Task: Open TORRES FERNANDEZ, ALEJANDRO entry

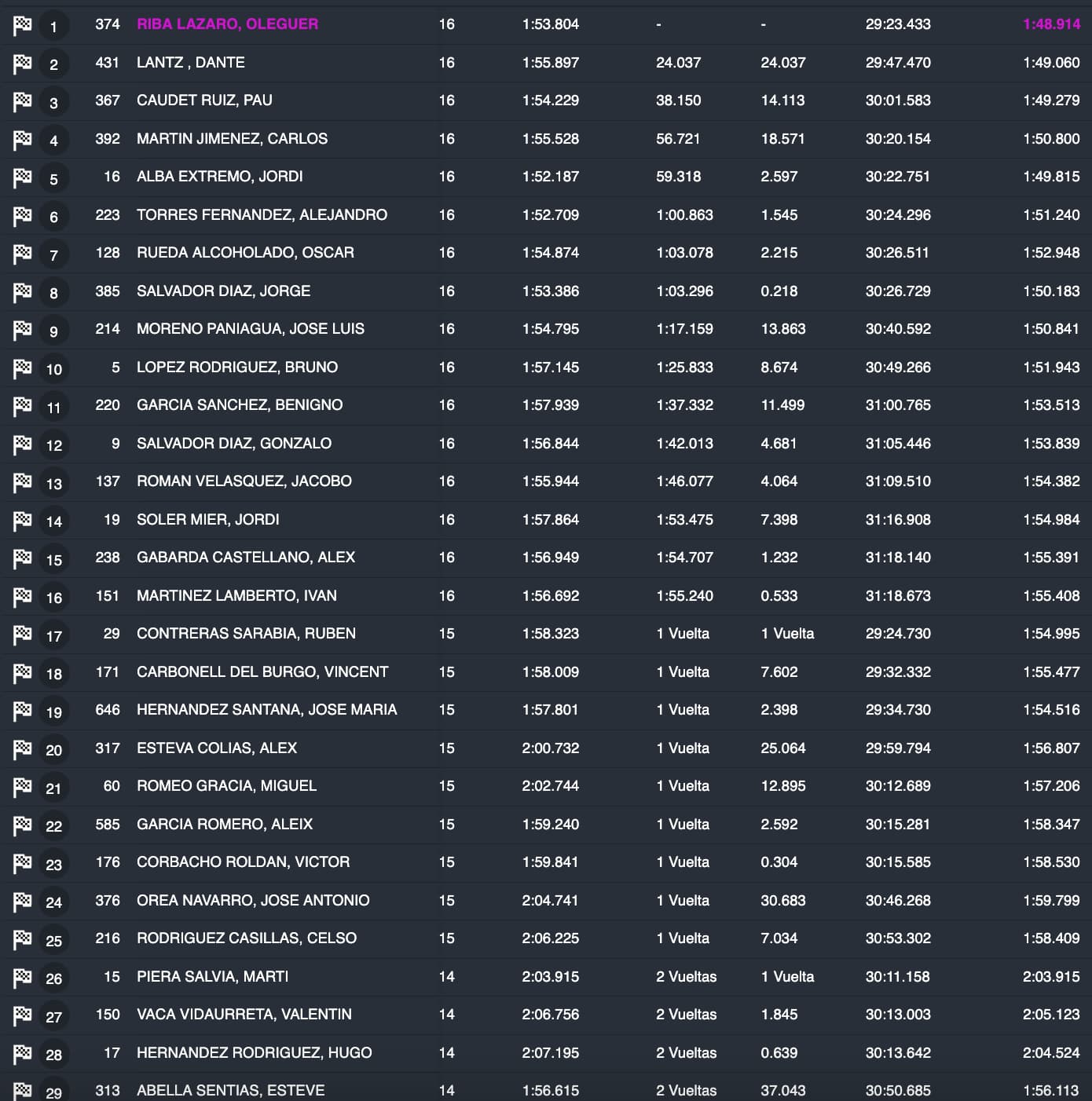Action: tap(262, 215)
